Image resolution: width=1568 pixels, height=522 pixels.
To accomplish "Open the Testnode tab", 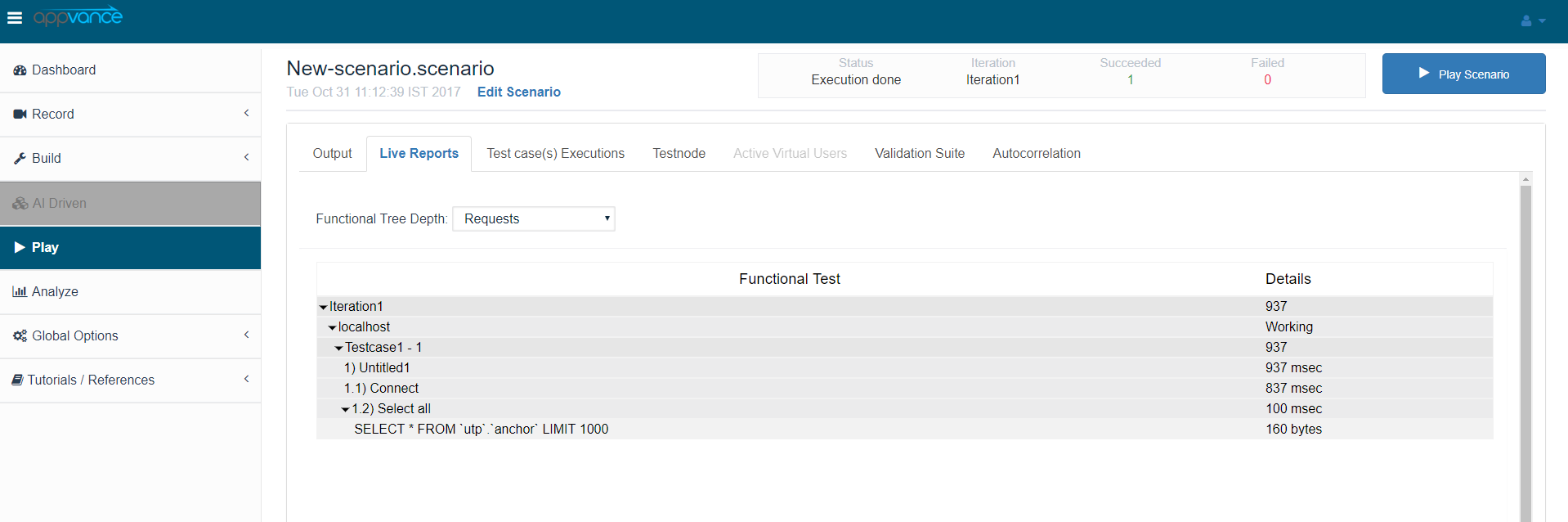I will 679,154.
